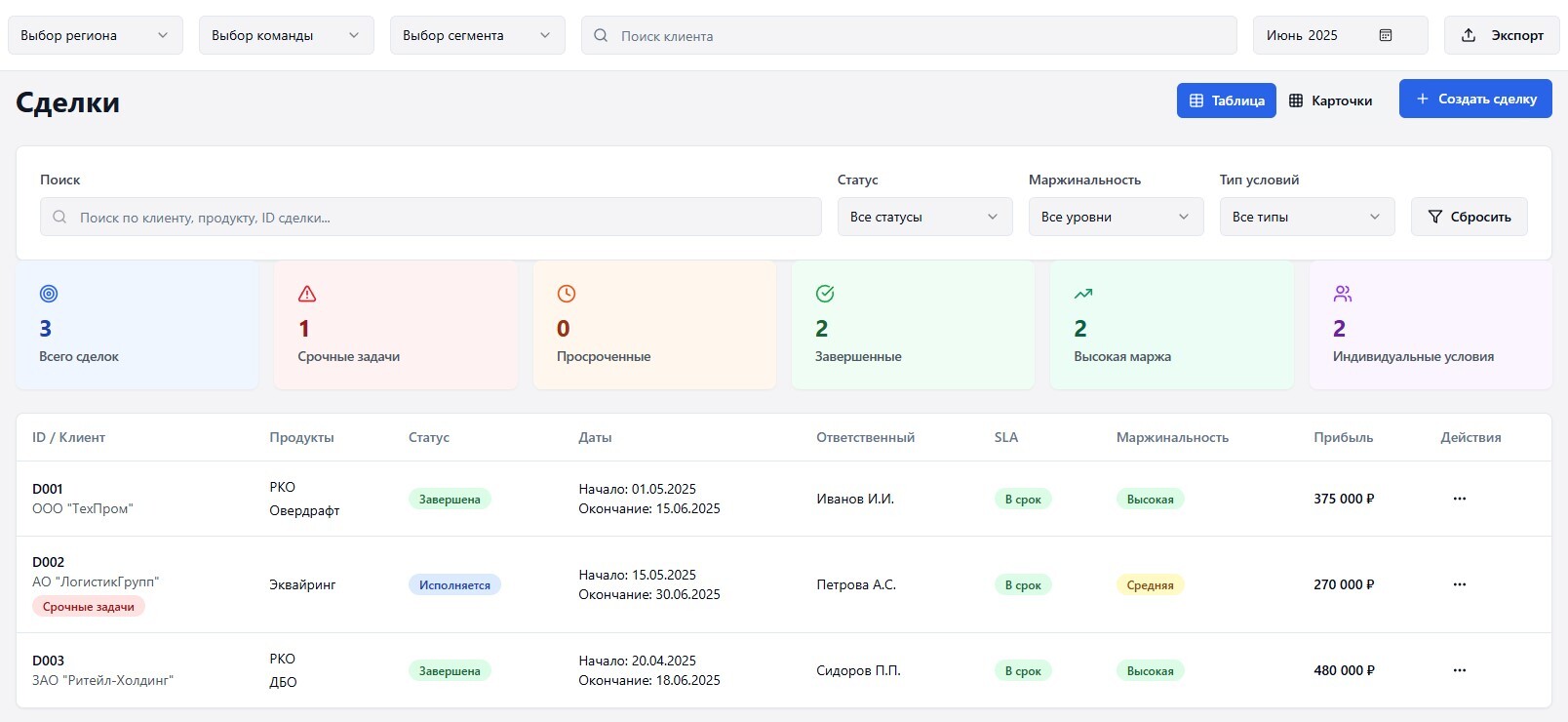Screen dimensions: 1568x722
Task: Switch to Карточки view
Action: tap(1330, 100)
